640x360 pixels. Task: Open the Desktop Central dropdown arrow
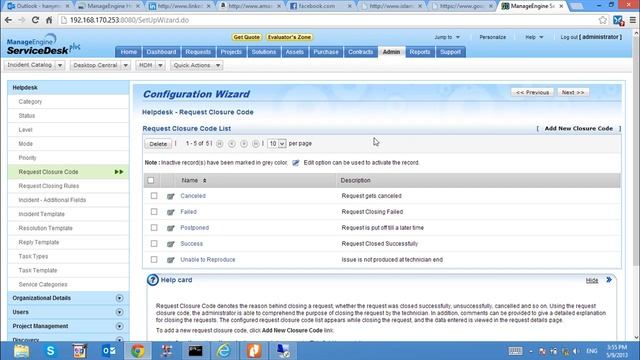click(126, 65)
